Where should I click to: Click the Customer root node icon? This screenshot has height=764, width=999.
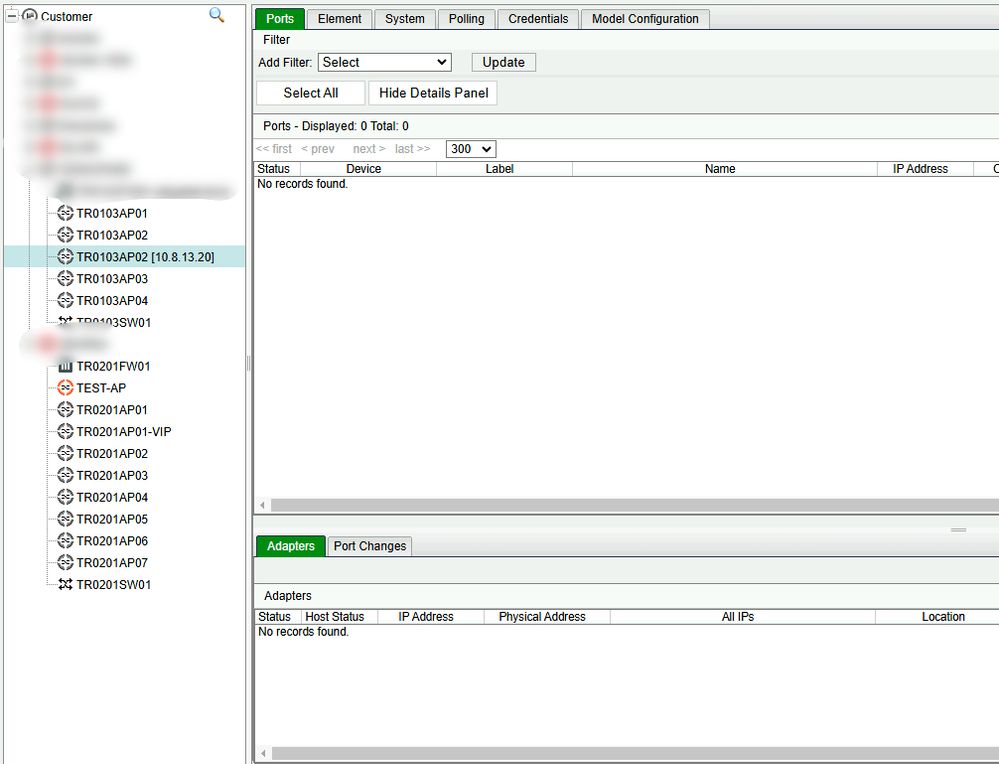click(30, 16)
